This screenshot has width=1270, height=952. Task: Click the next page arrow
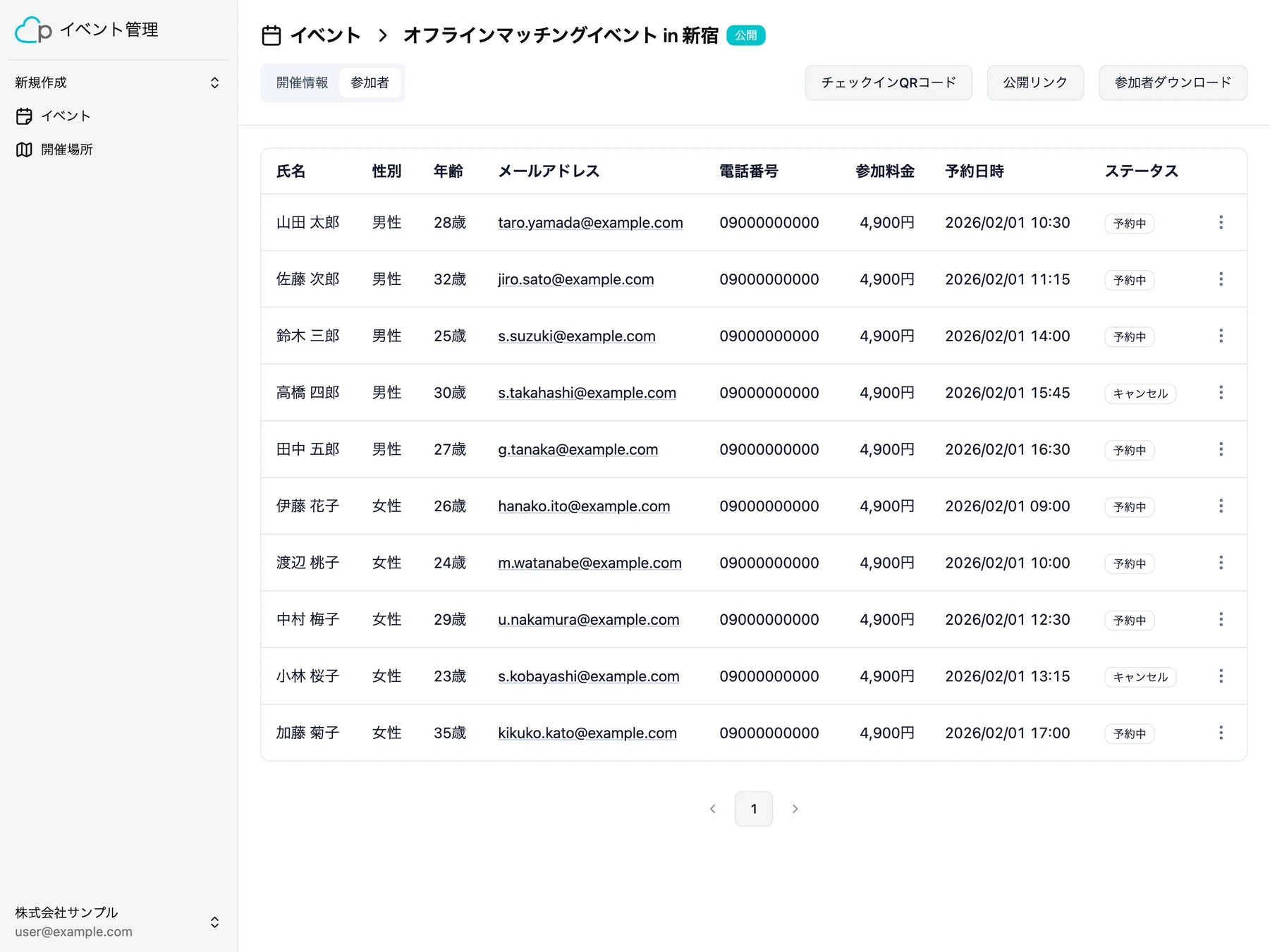pyautogui.click(x=795, y=809)
